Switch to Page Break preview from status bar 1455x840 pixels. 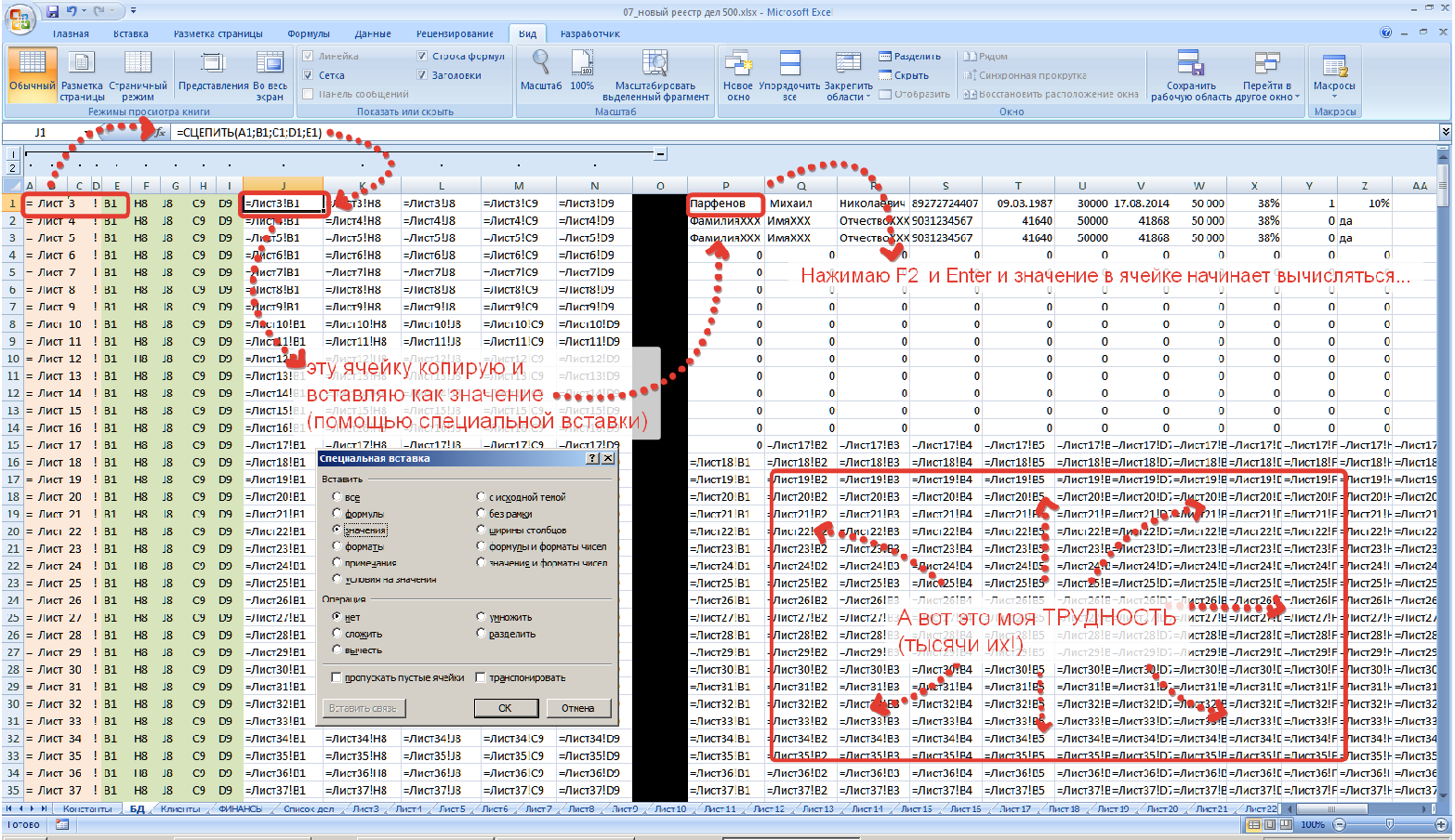(1286, 824)
